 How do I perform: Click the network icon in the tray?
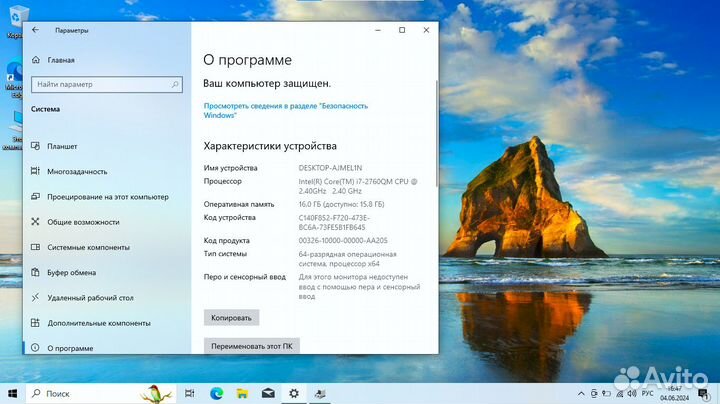pyautogui.click(x=619, y=394)
